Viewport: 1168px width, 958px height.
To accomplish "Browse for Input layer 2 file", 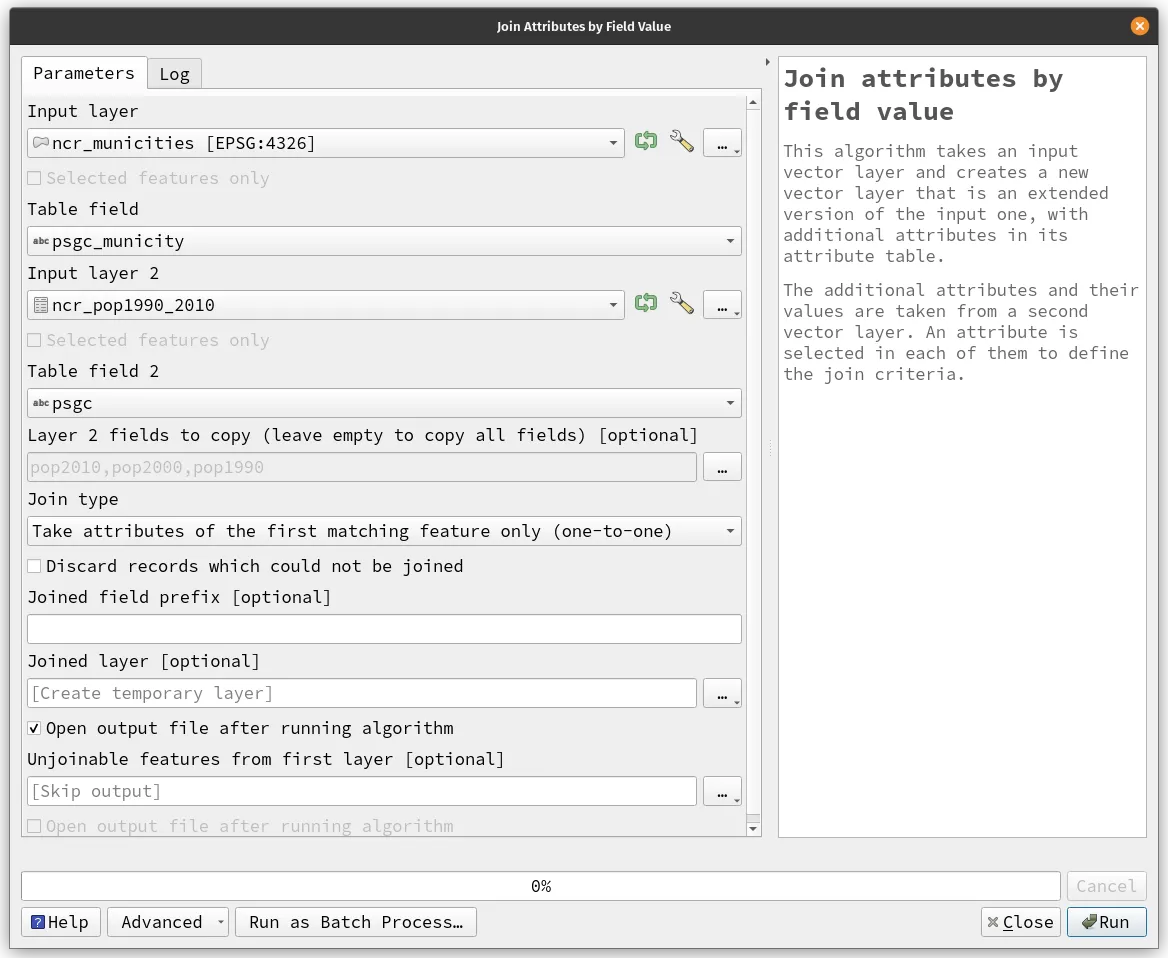I will 722,305.
